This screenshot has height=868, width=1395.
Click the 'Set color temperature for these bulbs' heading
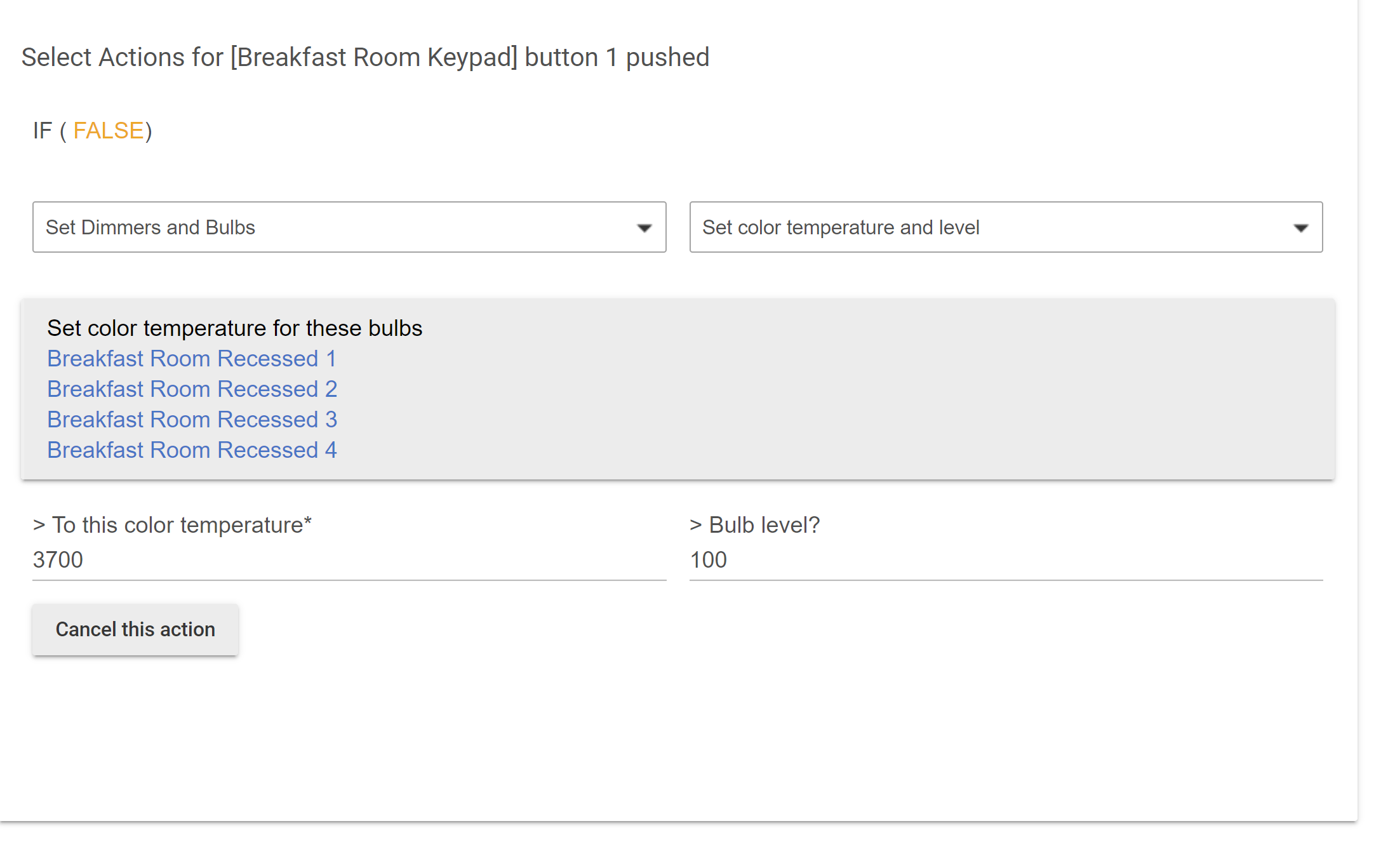[x=235, y=328]
